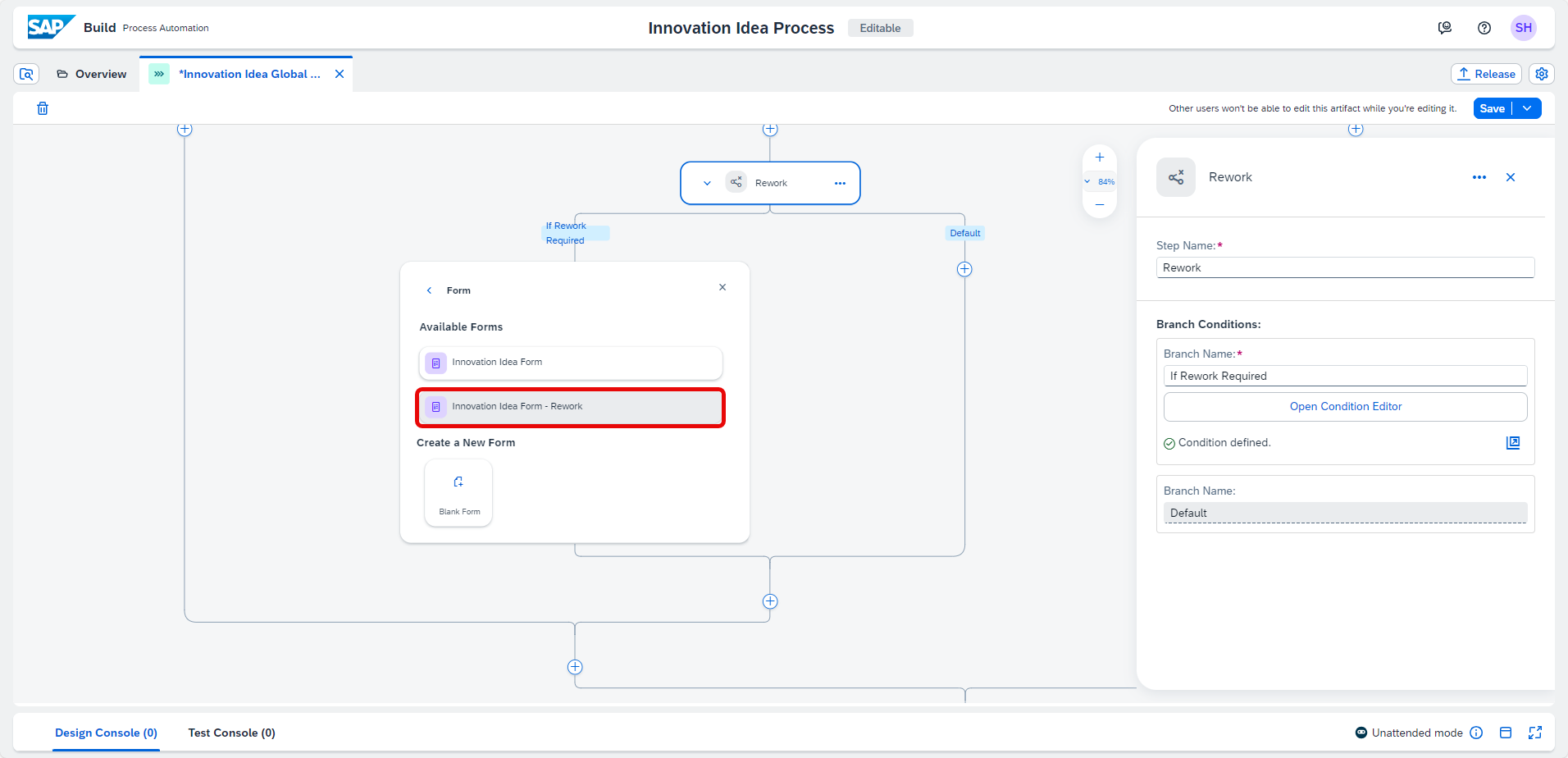Screen dimensions: 1568x758
Task: Add a step on the Default branch
Action: (x=964, y=269)
